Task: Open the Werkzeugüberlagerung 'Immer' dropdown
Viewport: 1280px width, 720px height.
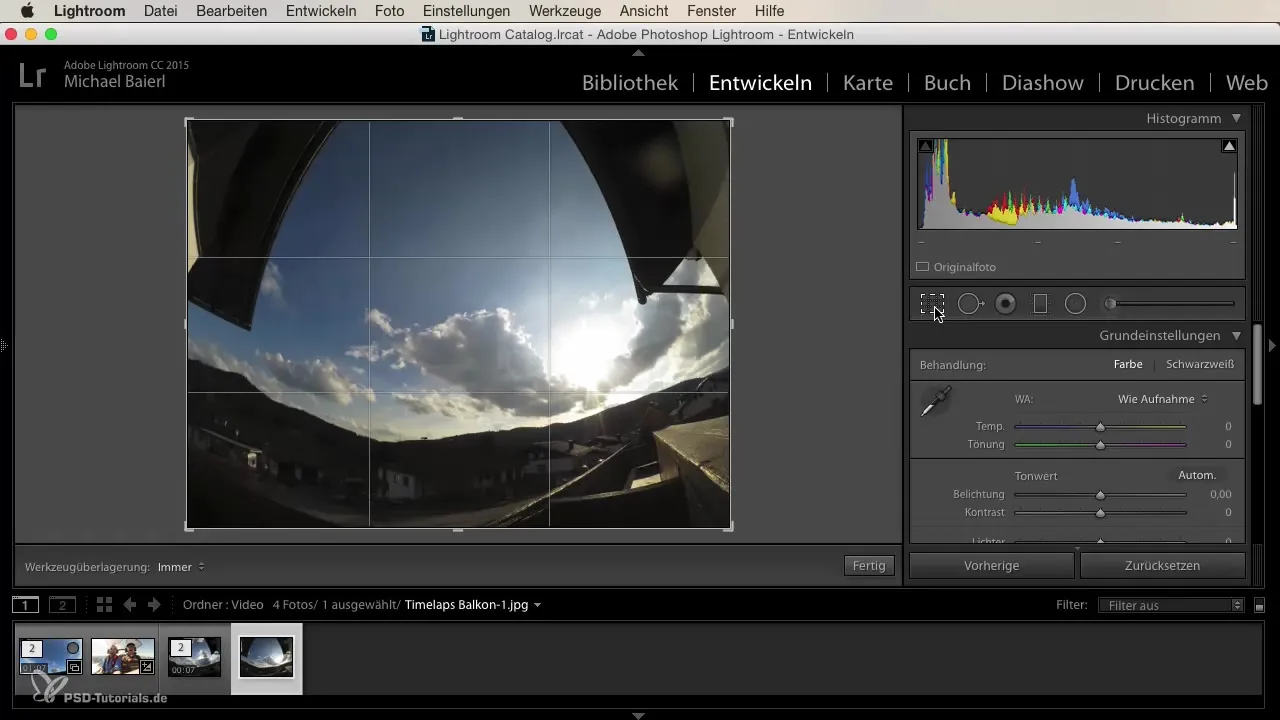Action: coord(181,567)
